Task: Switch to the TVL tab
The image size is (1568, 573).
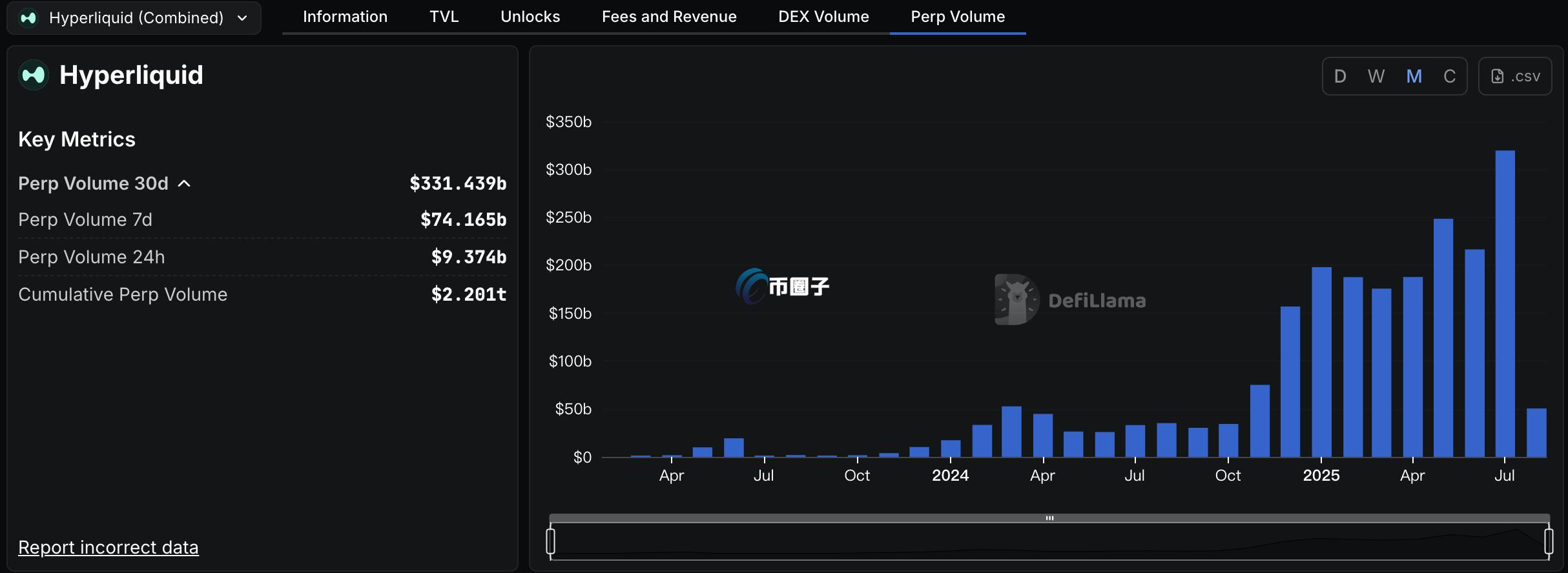Action: coord(444,17)
